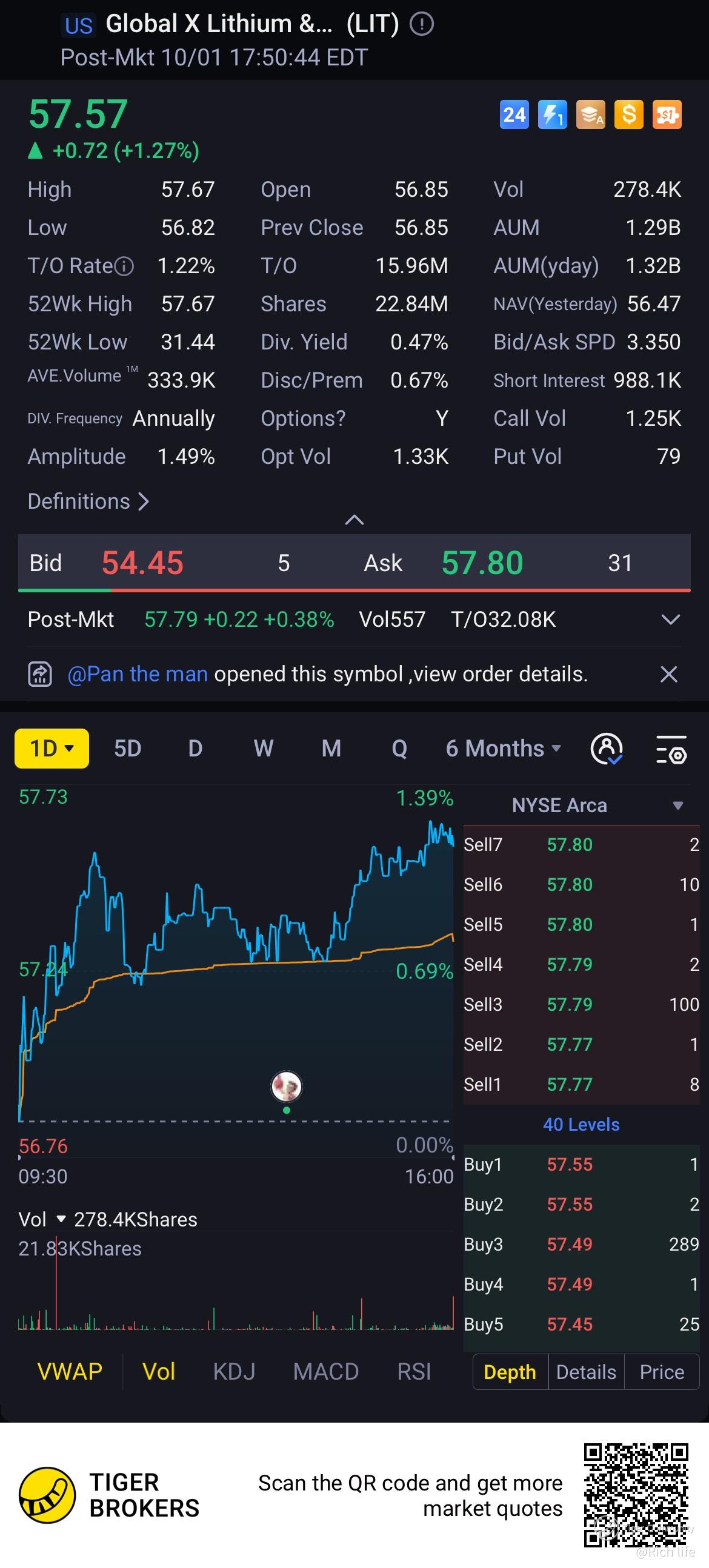
Task: Open Definitions page
Action: 88,501
